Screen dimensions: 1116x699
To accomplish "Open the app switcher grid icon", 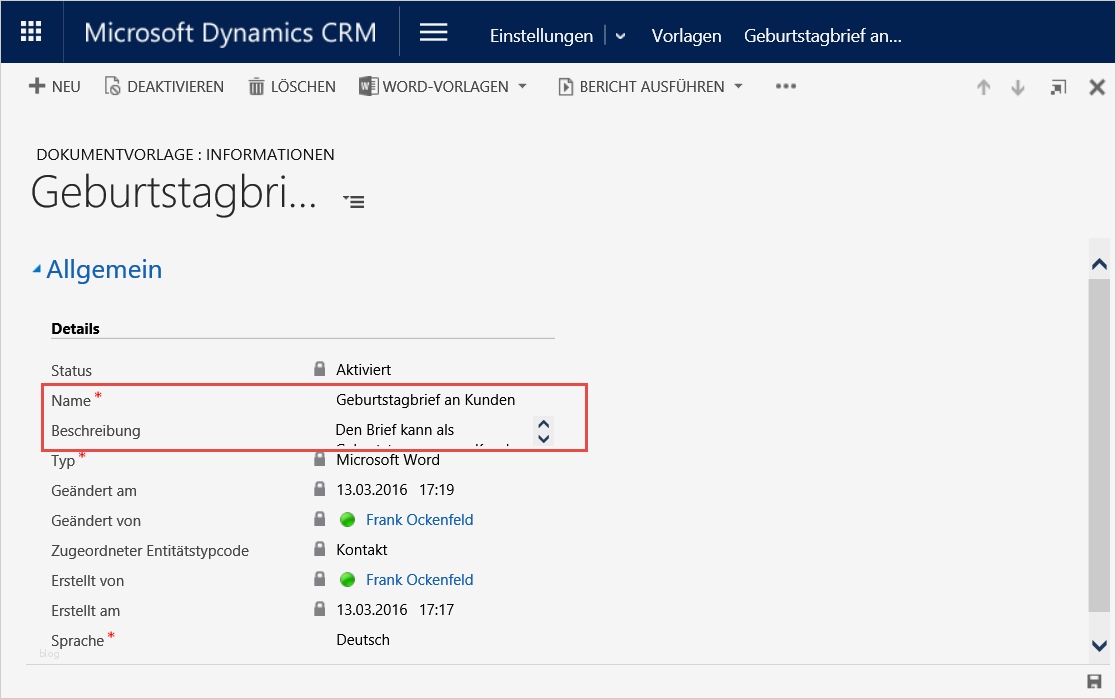I will [x=30, y=31].
